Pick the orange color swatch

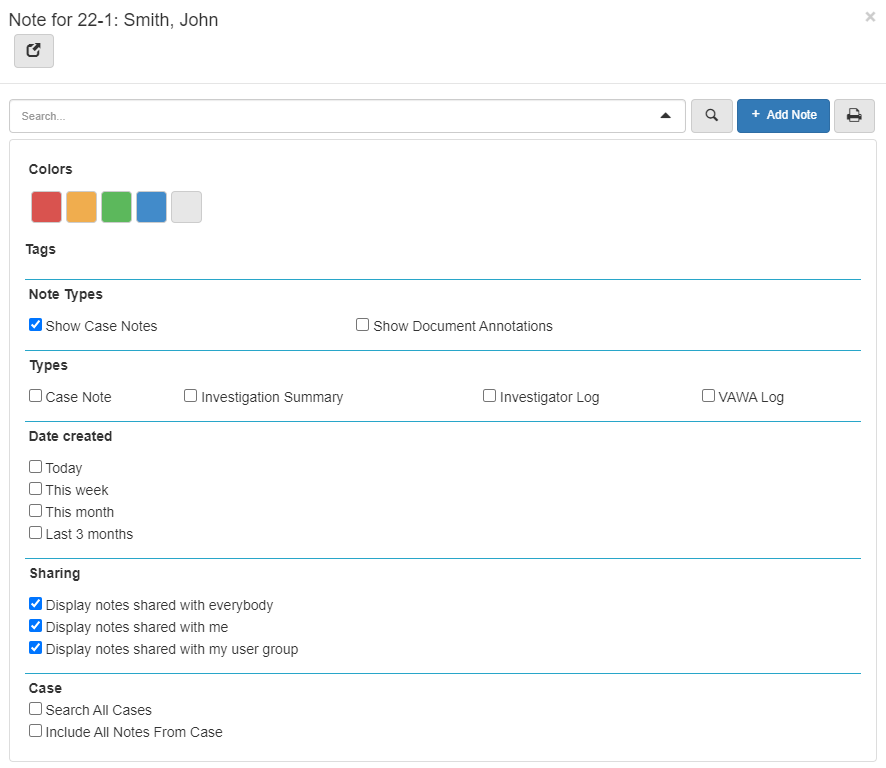coord(82,207)
